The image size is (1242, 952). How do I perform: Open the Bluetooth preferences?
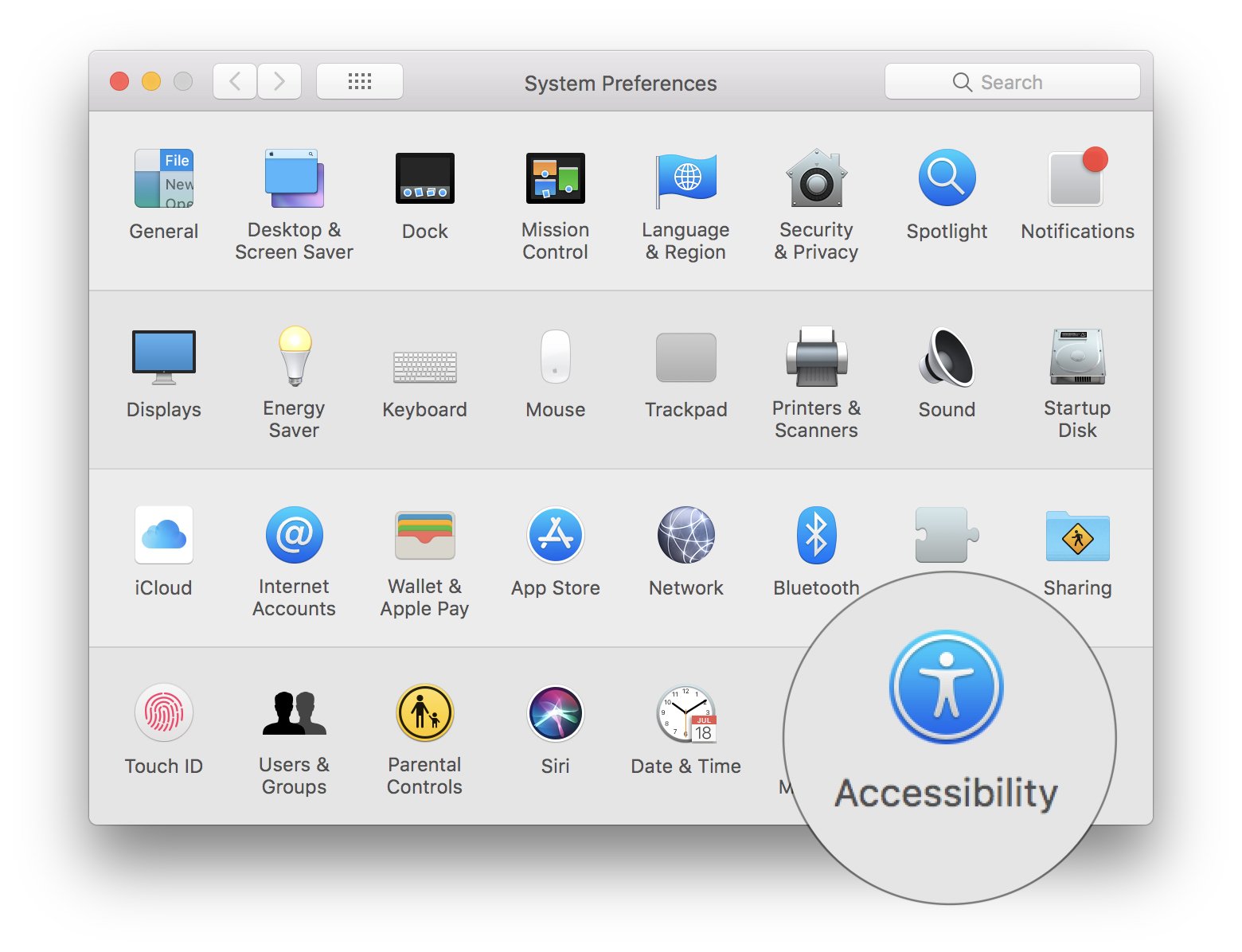pos(816,536)
